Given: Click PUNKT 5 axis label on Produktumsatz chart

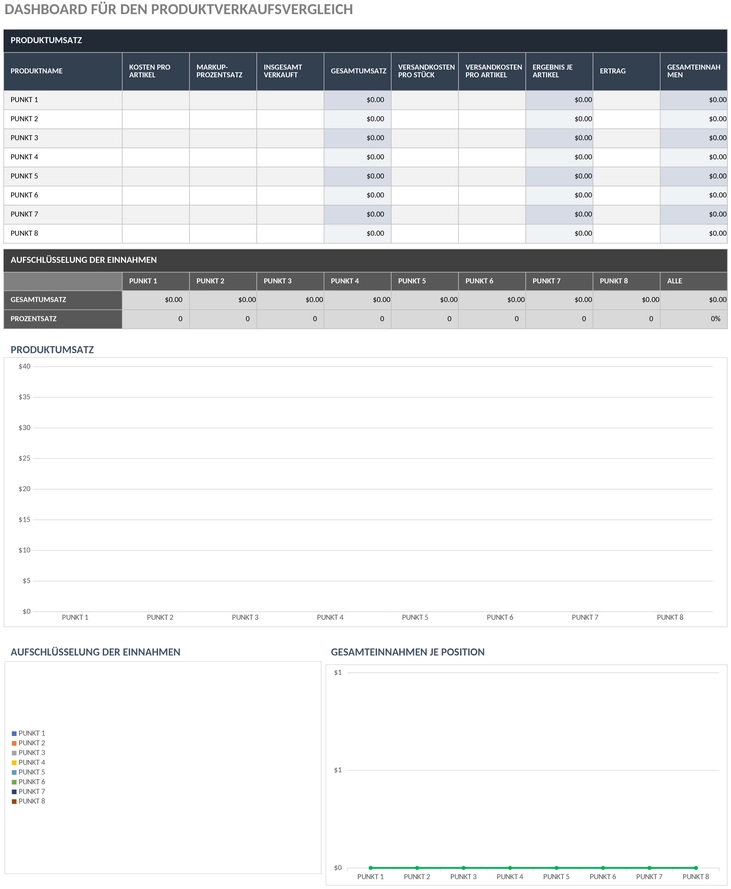Looking at the screenshot, I should (x=415, y=617).
